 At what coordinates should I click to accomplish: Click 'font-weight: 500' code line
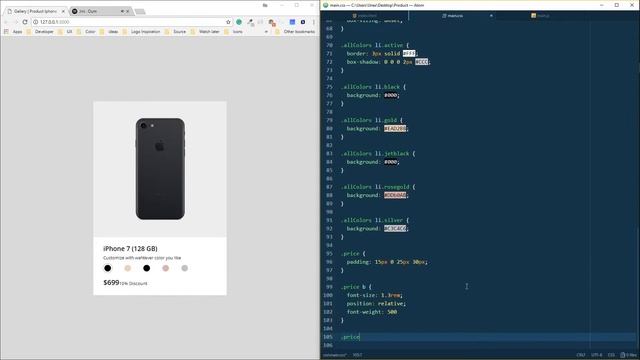[x=372, y=312]
